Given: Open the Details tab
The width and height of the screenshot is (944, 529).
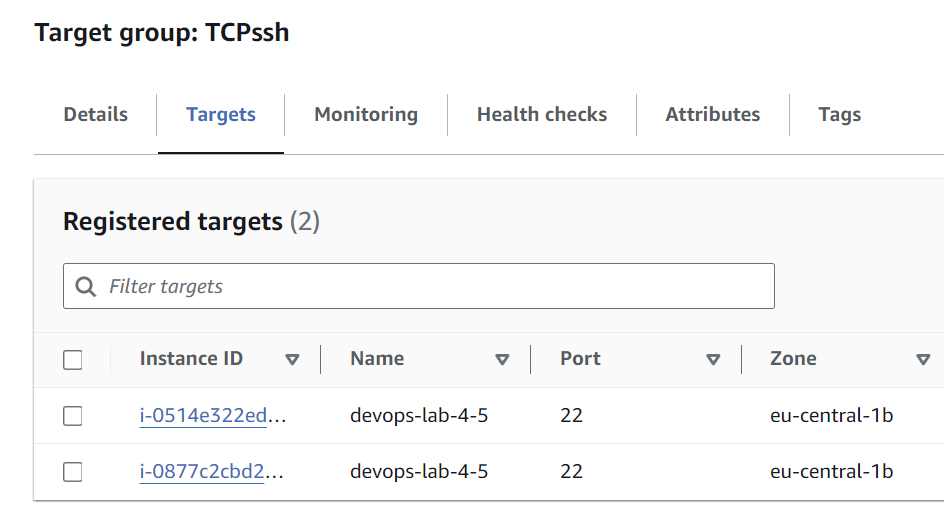Looking at the screenshot, I should 96,115.
